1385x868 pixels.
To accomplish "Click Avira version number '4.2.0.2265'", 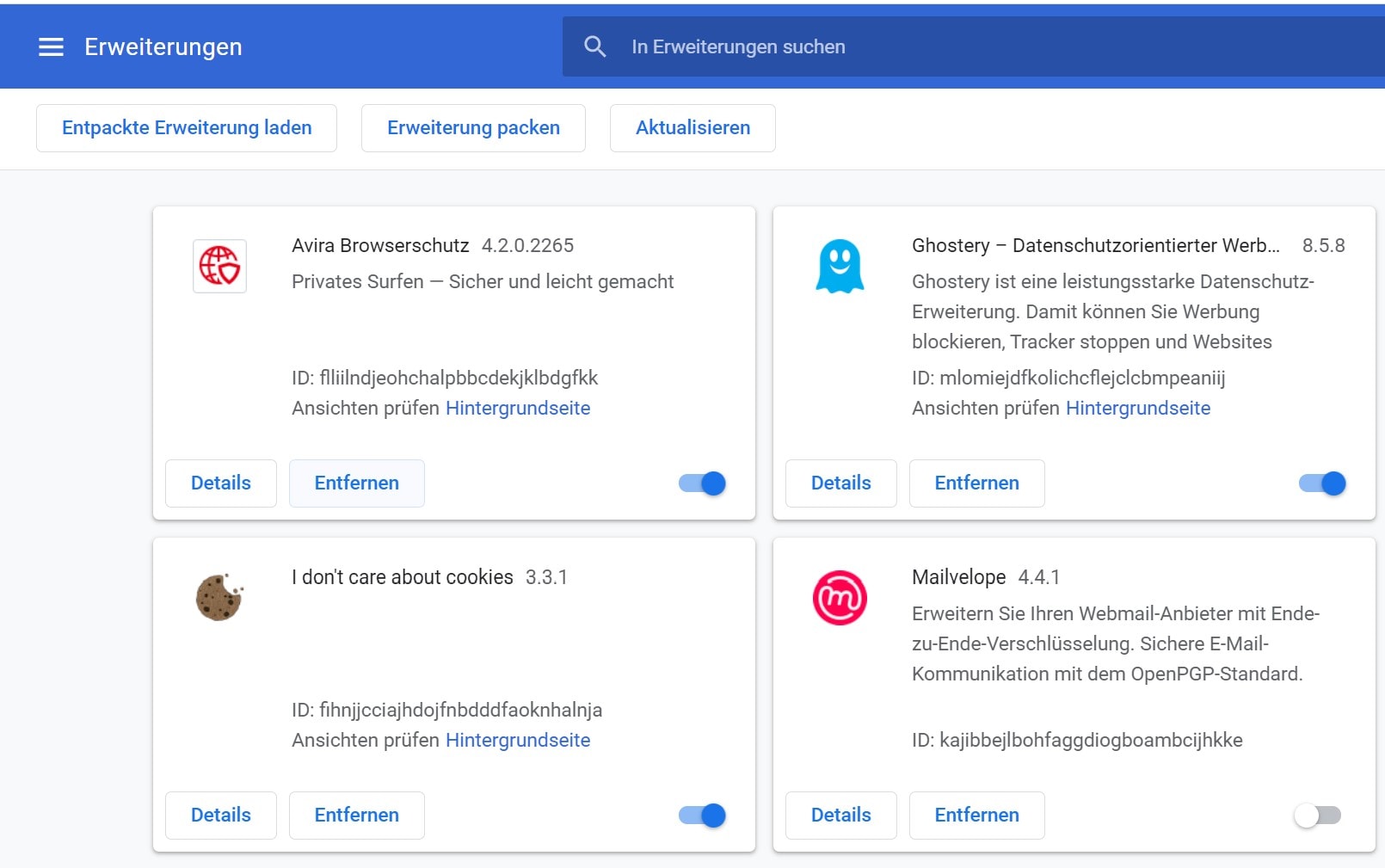I will point(527,245).
